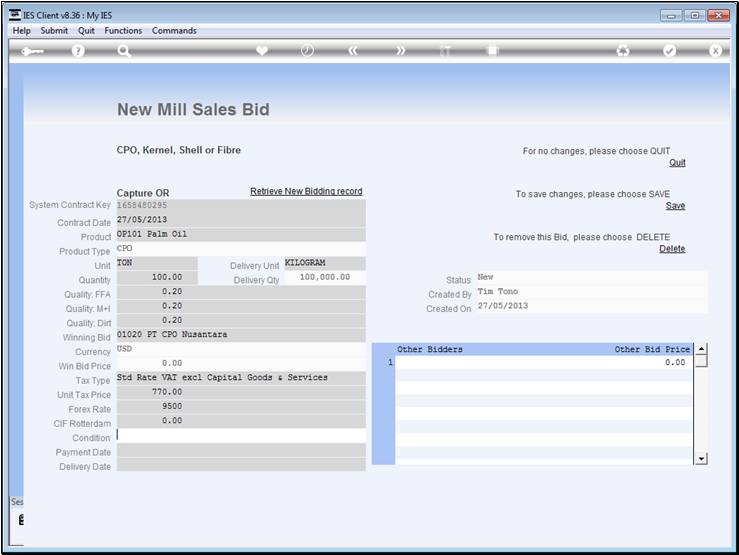The height and width of the screenshot is (555, 739).
Task: Click the faded toolbar icon left of the square icon
Action: (x=445, y=50)
